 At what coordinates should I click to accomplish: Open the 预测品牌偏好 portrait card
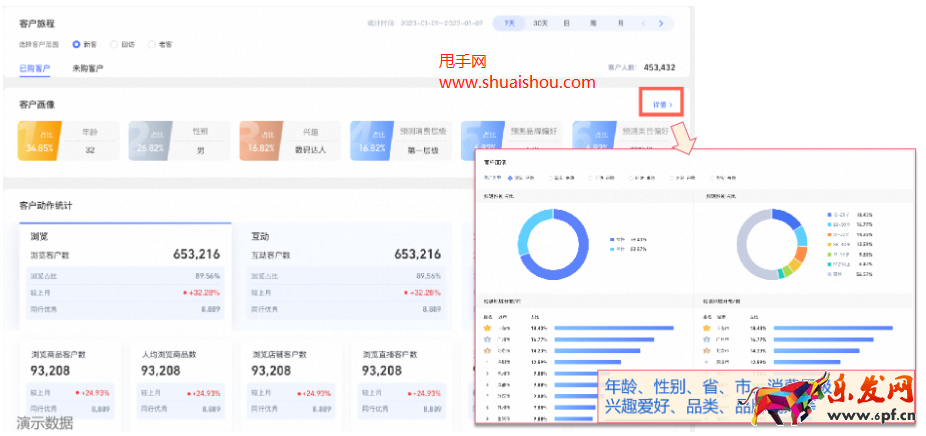(x=511, y=134)
